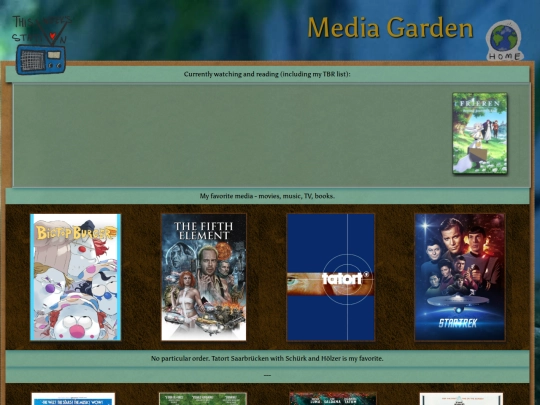Click the 'Currently watching and reading' heading
540x405 pixels.
[267, 74]
